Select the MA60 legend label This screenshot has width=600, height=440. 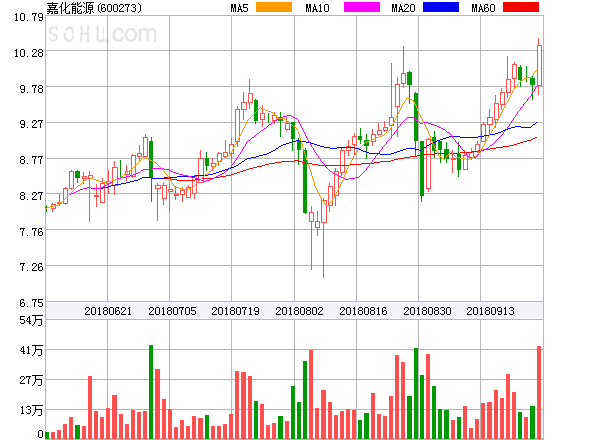click(x=482, y=8)
